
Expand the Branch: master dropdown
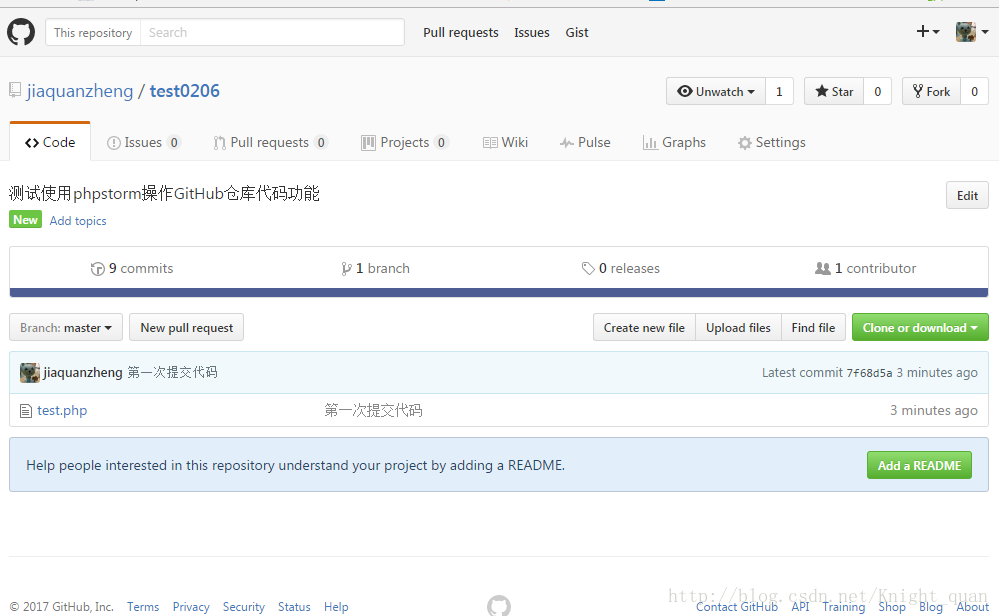(x=66, y=327)
